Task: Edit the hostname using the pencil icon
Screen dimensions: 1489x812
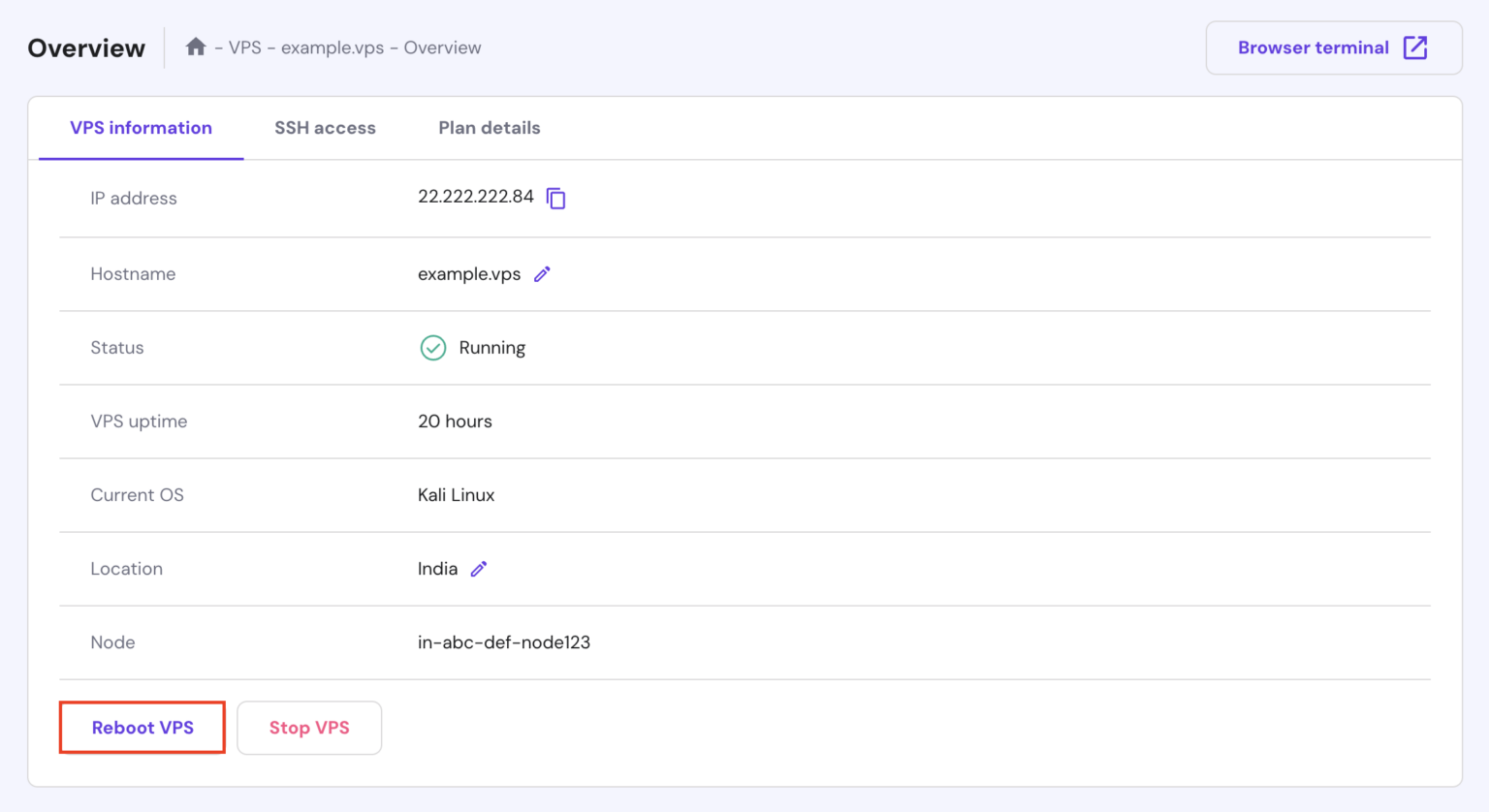Action: pos(542,274)
